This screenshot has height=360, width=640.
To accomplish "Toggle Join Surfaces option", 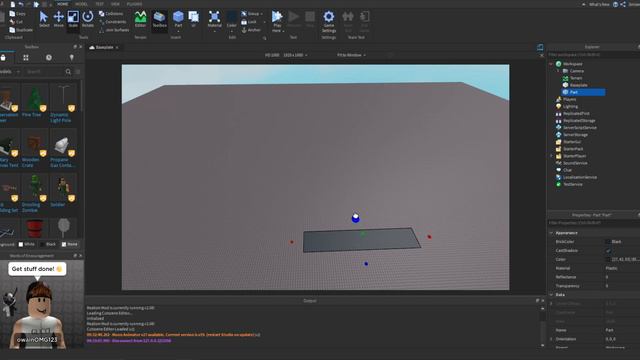I will click(x=114, y=30).
